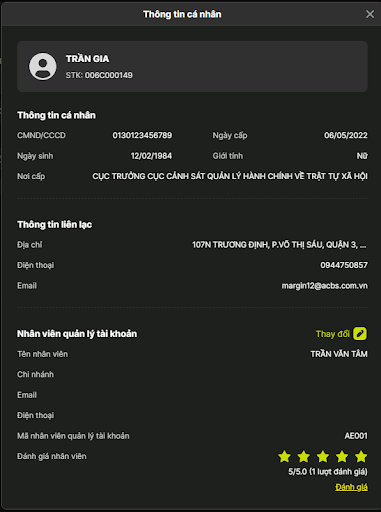Open the Đánh giá link
The image size is (381, 512).
[x=351, y=487]
